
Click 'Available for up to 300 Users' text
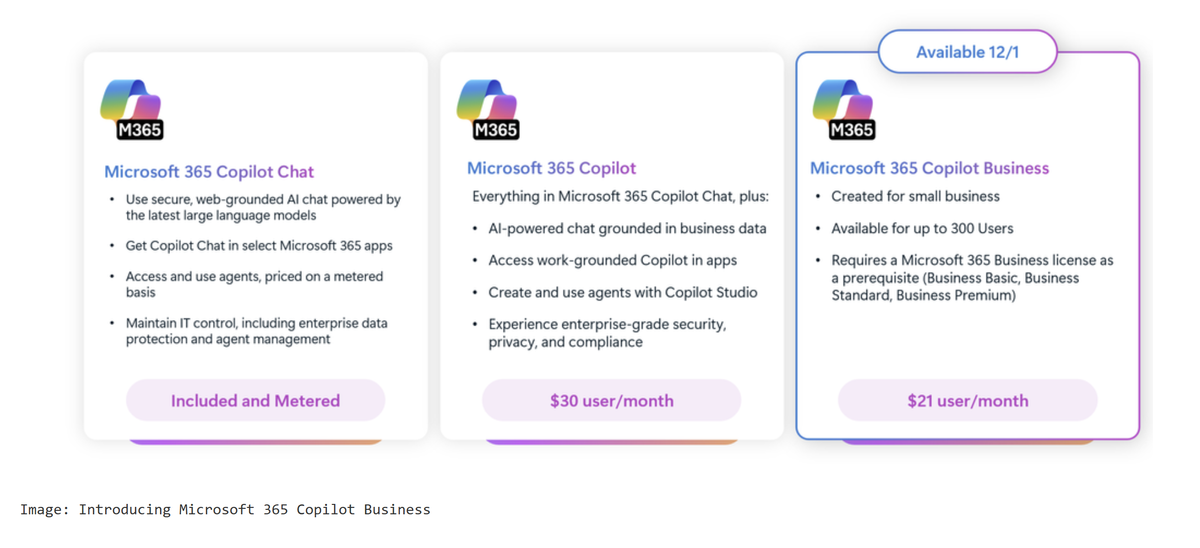922,228
